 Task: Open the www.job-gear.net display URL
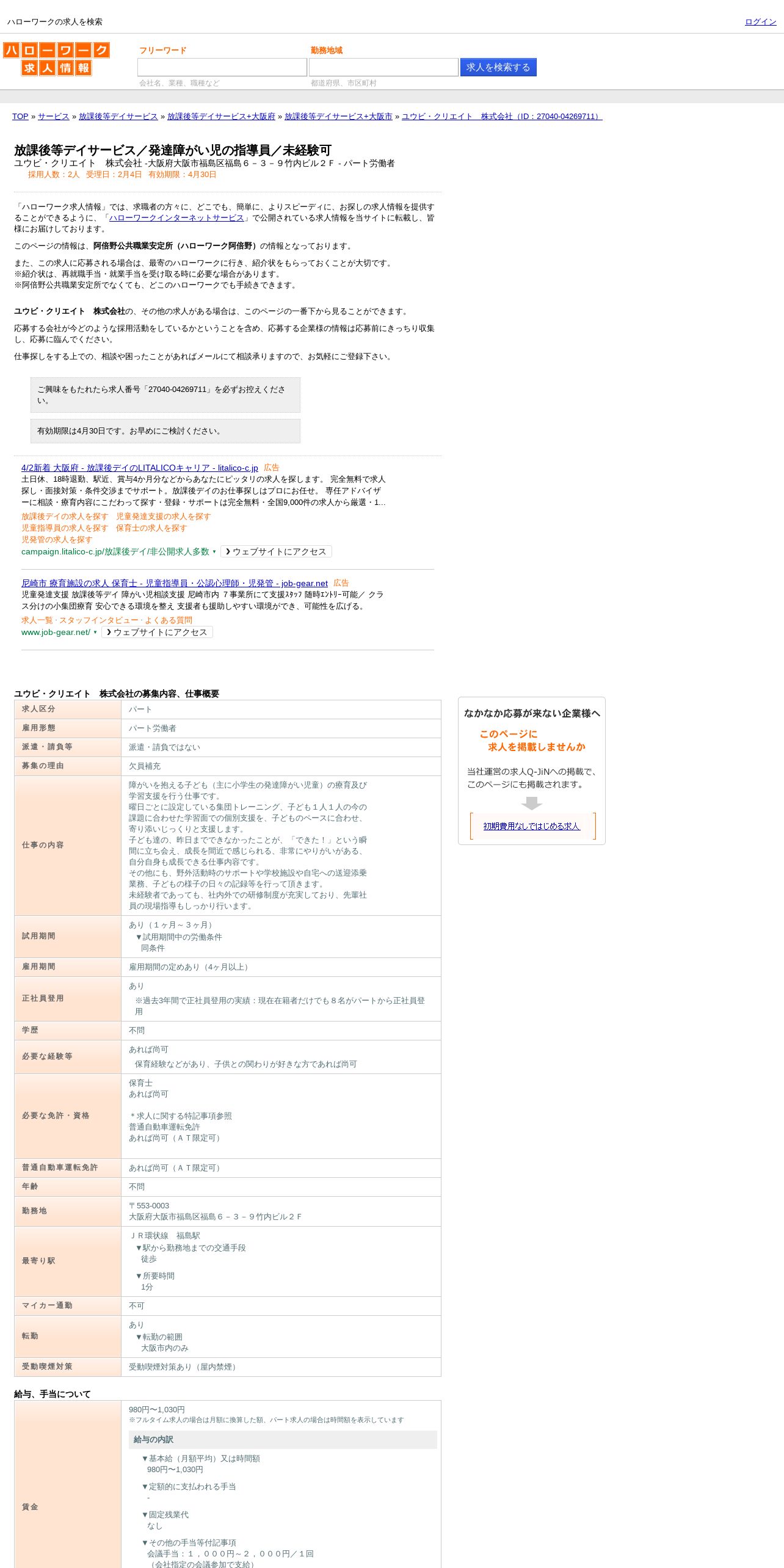tap(56, 633)
